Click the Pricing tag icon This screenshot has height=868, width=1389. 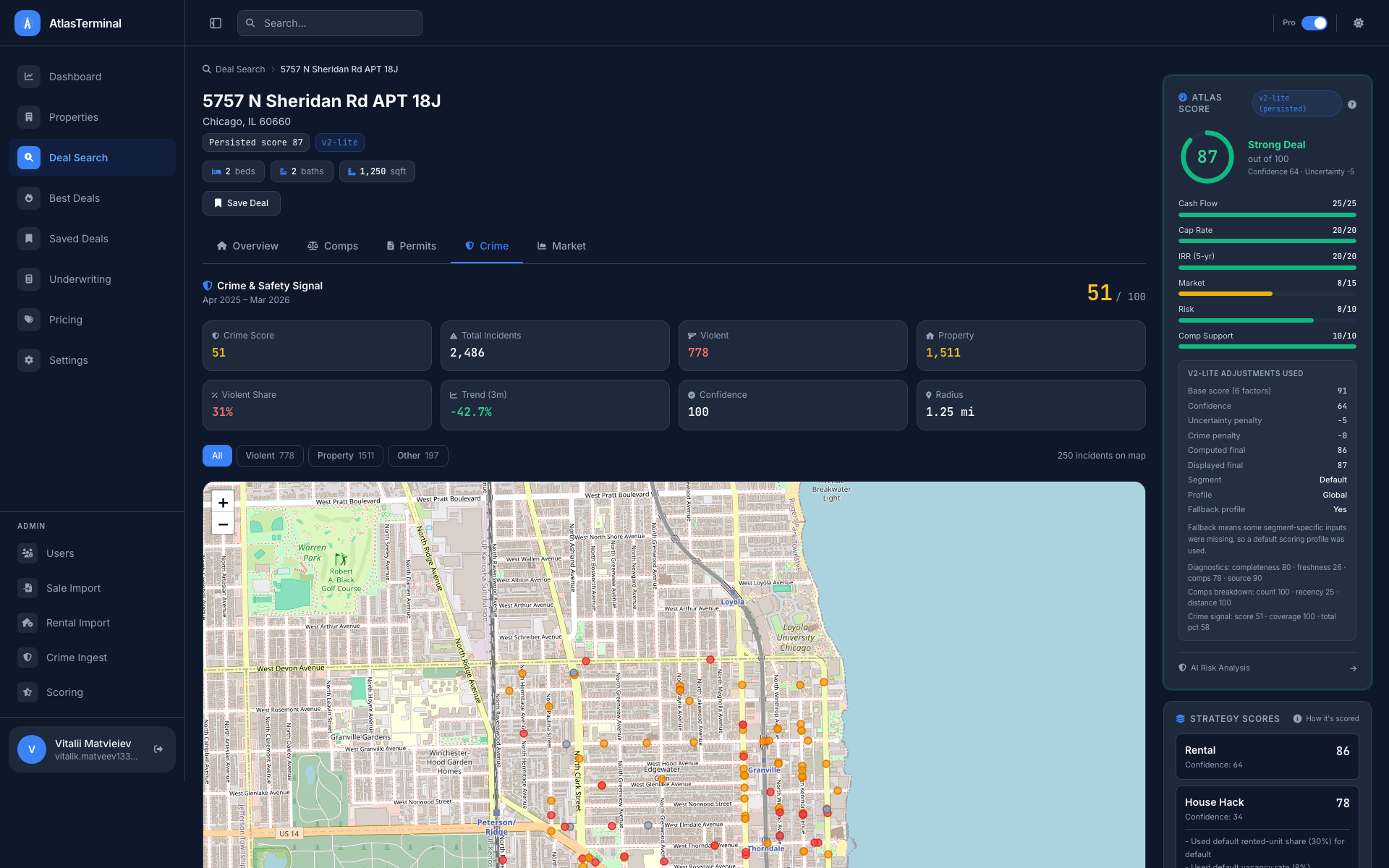(x=29, y=320)
